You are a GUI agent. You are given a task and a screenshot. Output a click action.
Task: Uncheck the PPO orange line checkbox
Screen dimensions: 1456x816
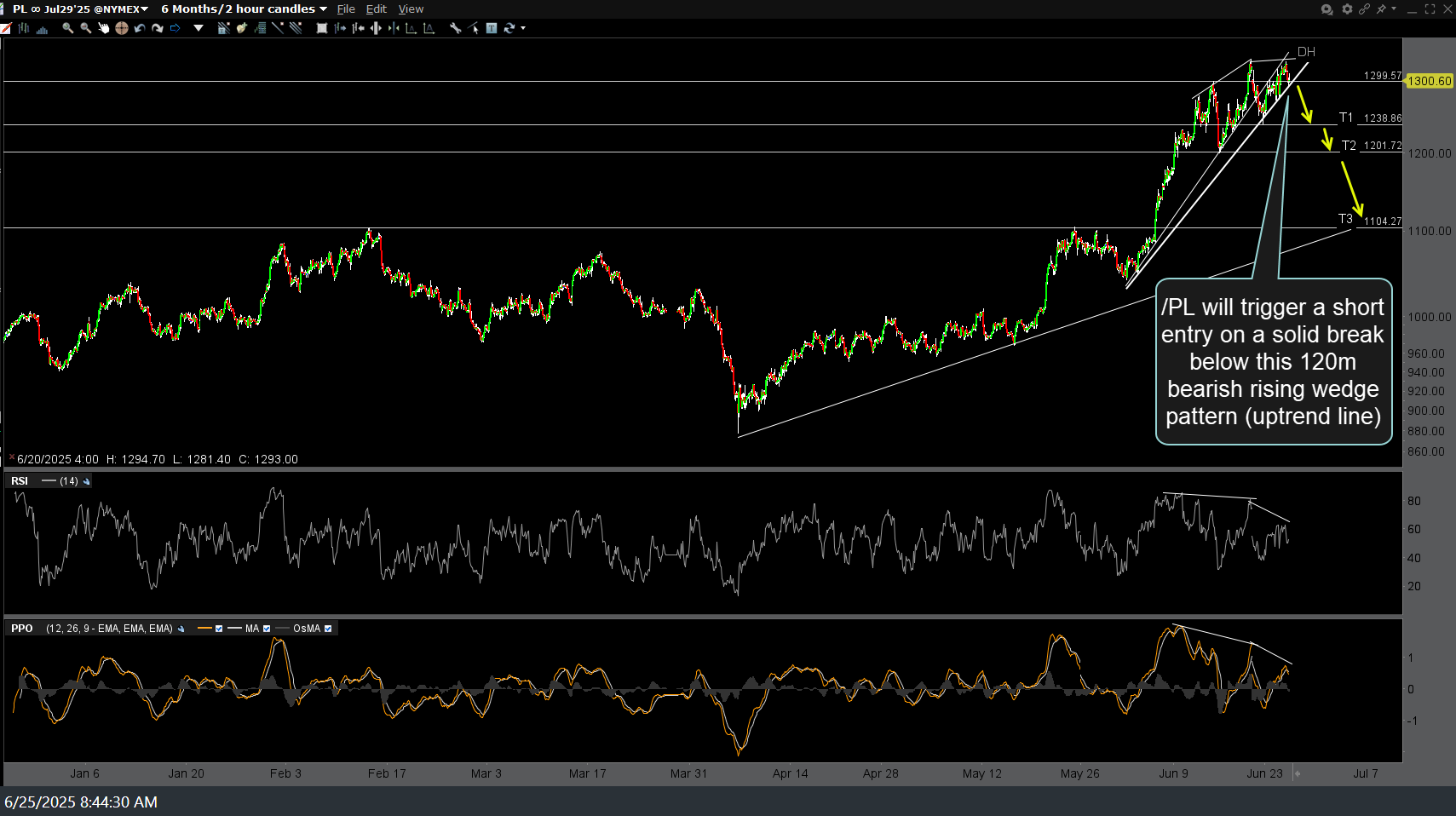click(x=219, y=629)
